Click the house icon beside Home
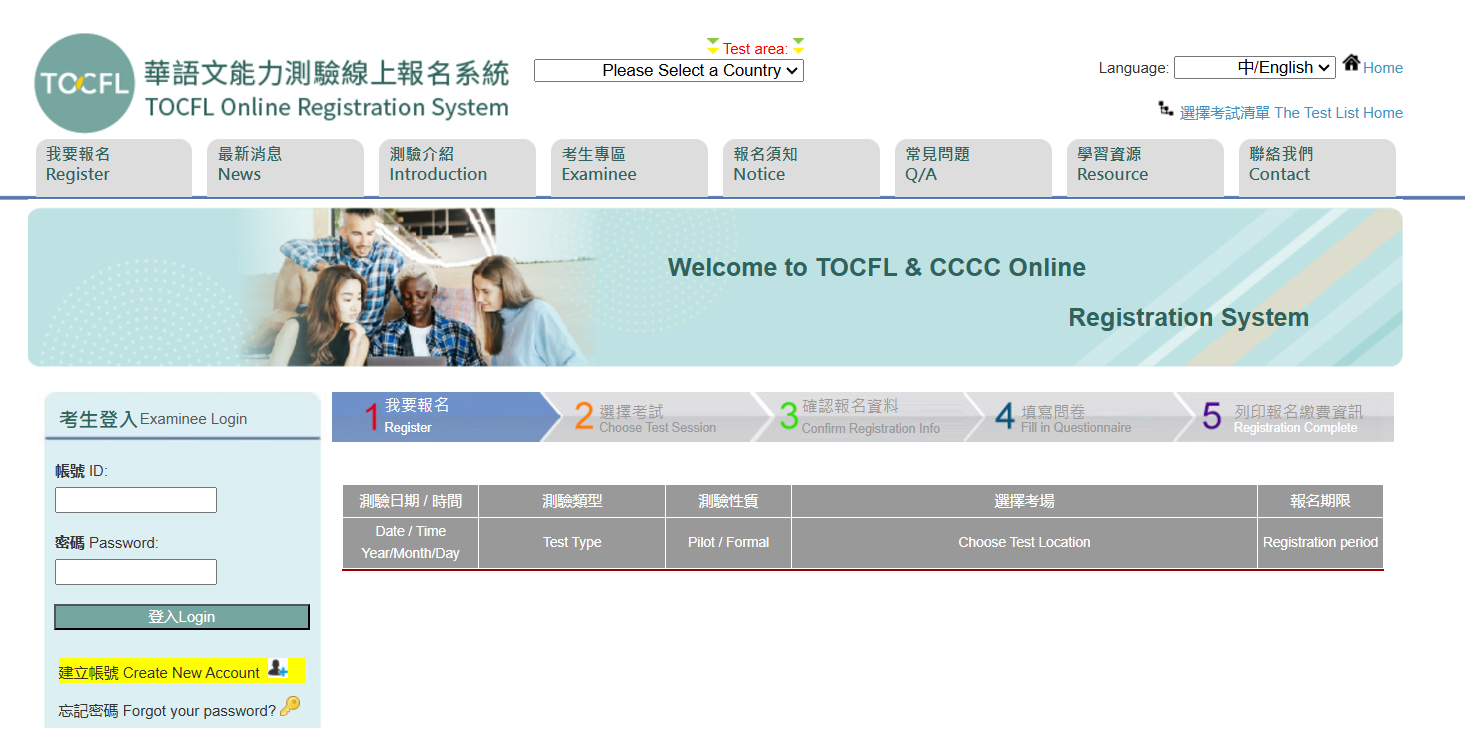1465x740 pixels. (x=1351, y=63)
